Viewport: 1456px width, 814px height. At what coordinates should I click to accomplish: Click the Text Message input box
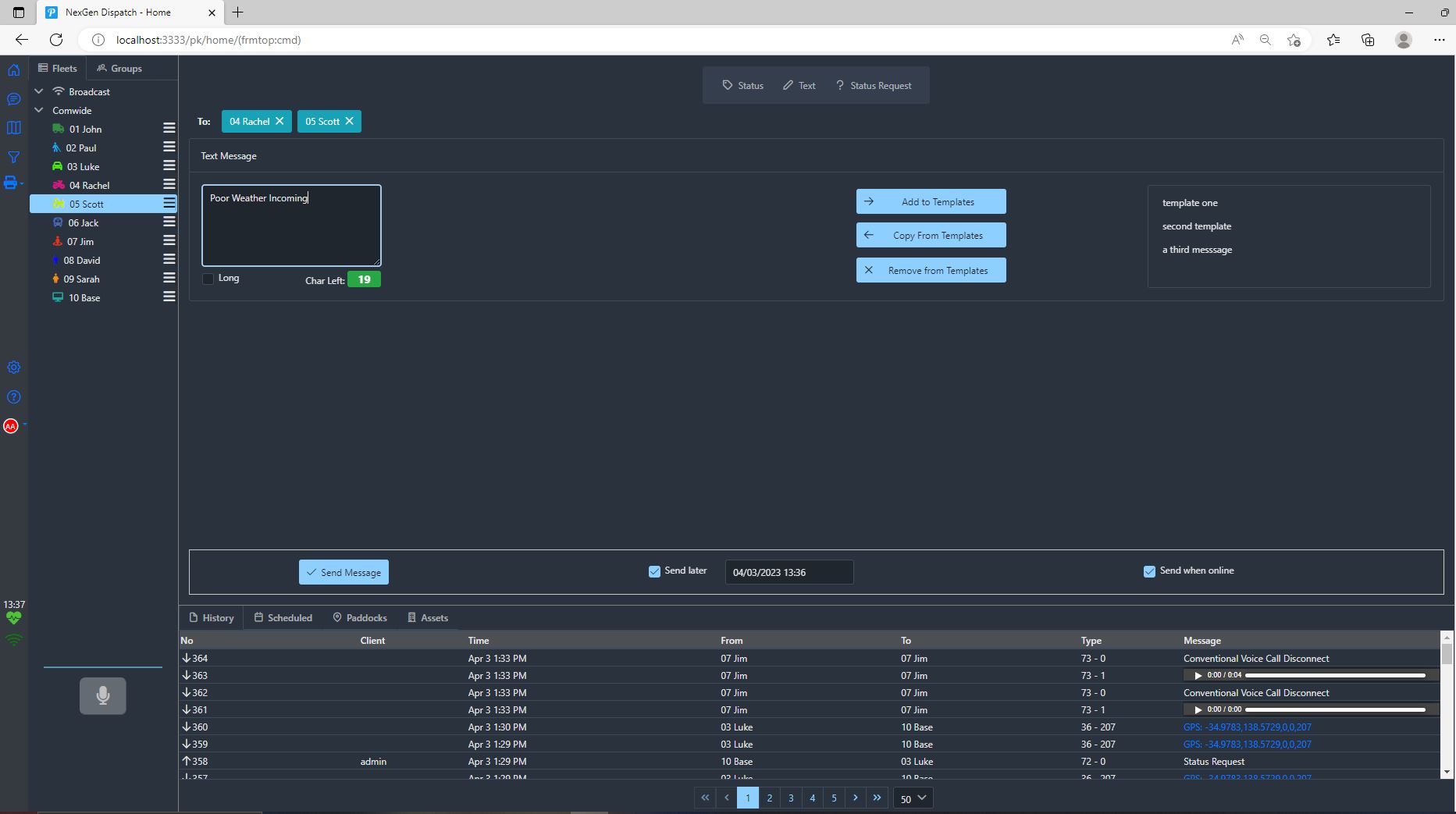pos(291,226)
